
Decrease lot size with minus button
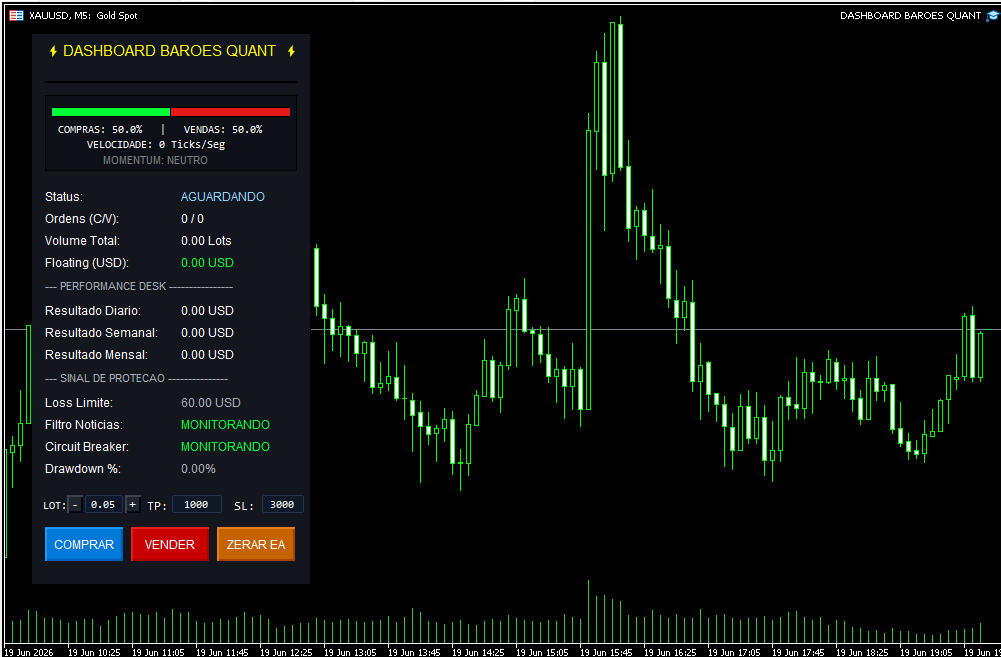[75, 504]
